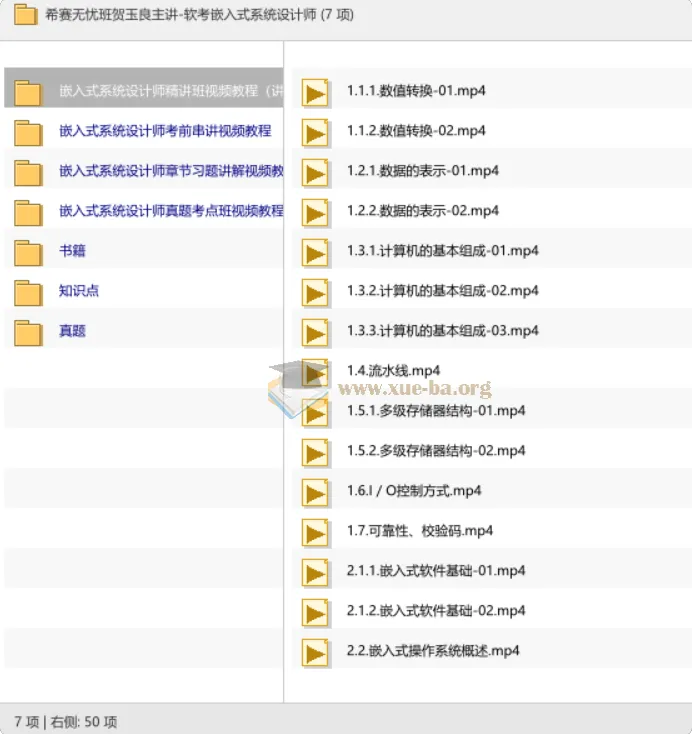Open the 嵌入式系统设计师精讲班视频教程 folder link

tap(171, 90)
